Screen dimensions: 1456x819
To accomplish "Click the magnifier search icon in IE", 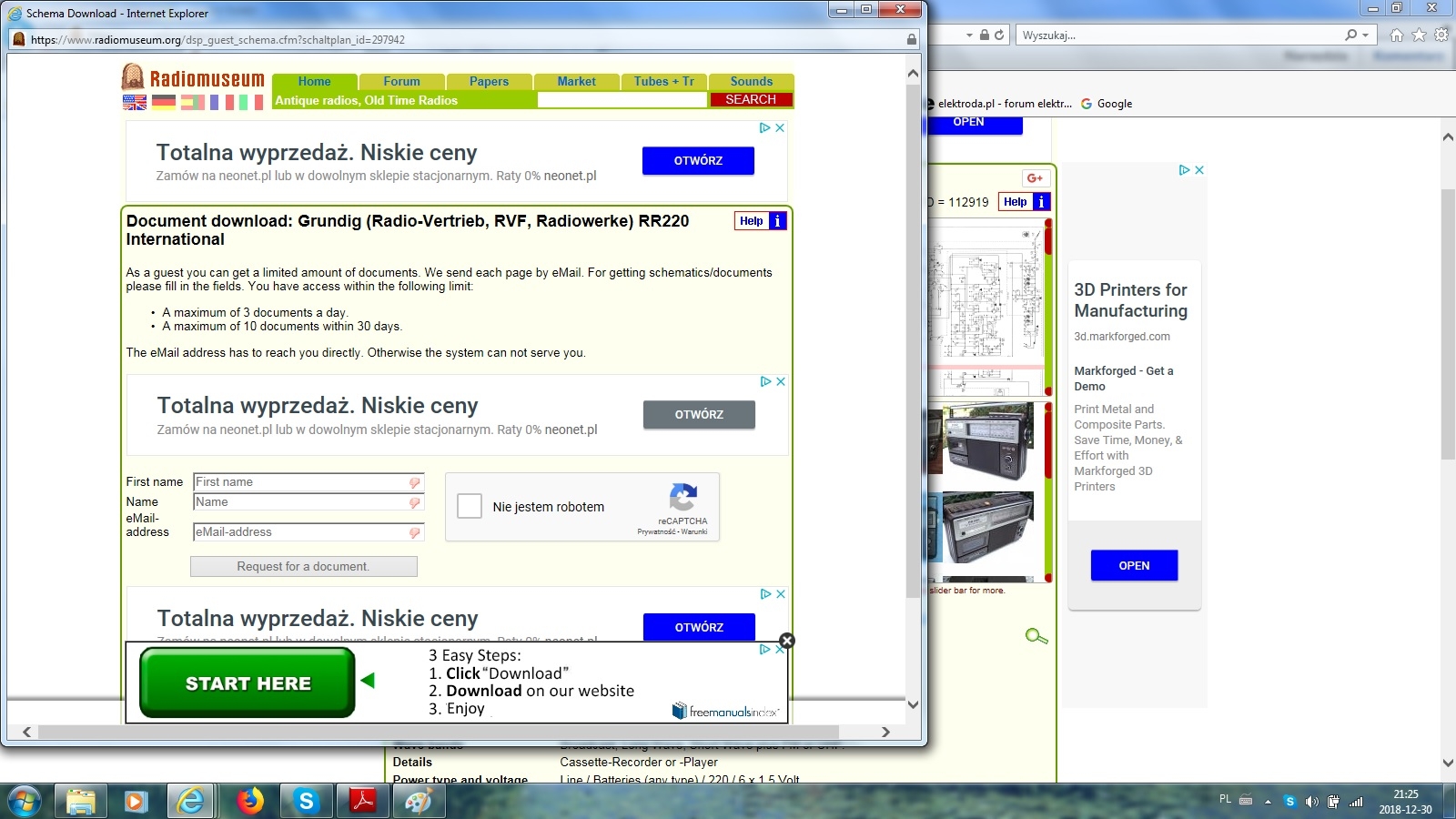I will [x=1350, y=35].
